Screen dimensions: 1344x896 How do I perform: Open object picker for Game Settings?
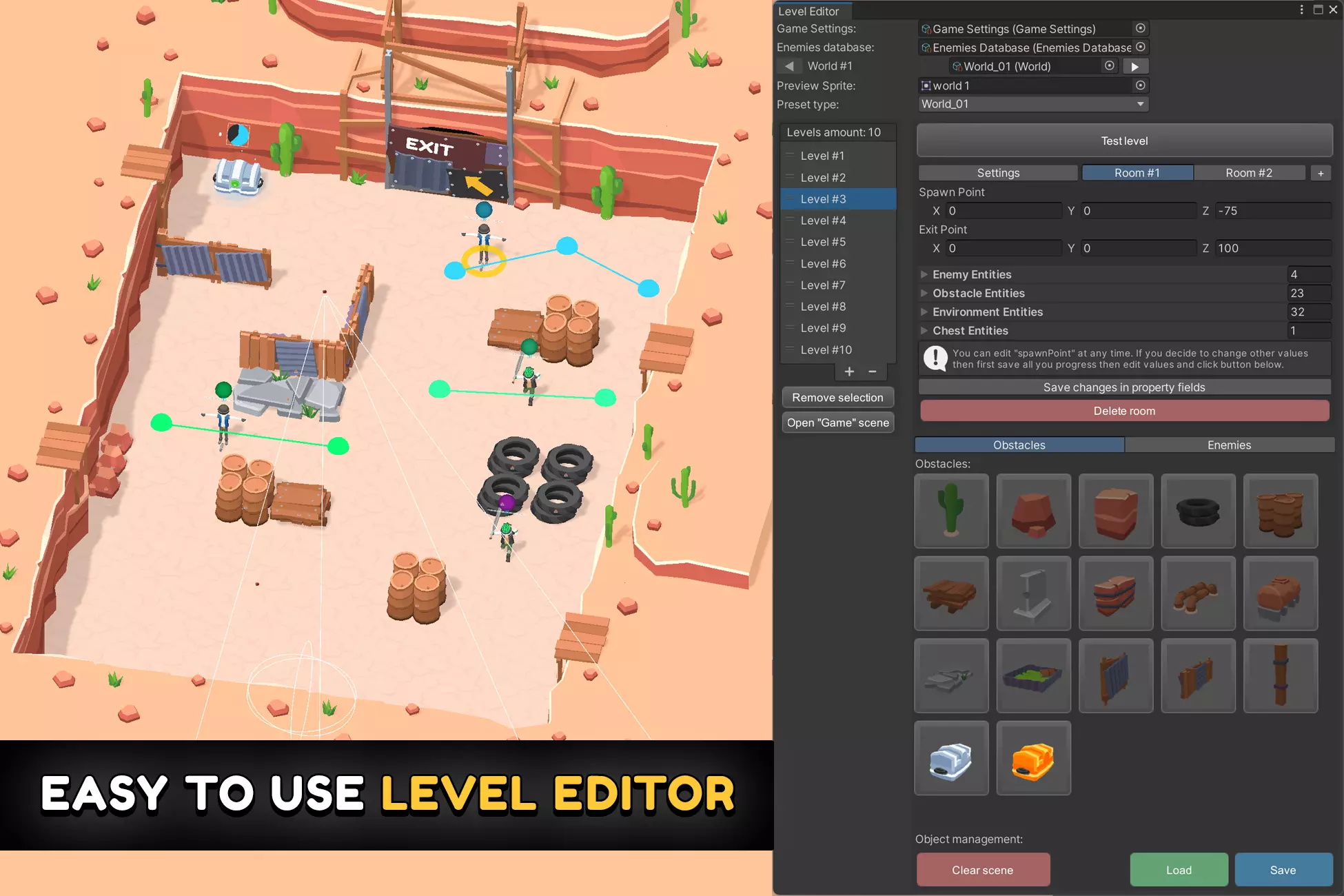coord(1141,28)
